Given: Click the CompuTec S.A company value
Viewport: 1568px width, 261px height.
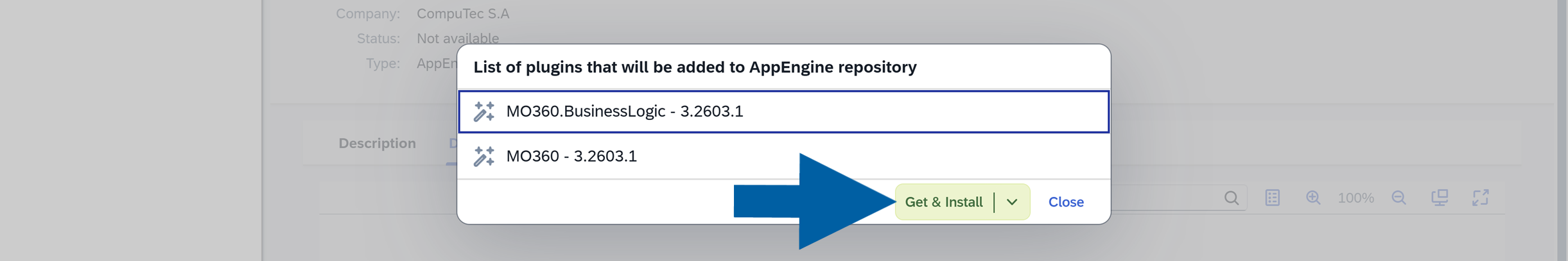Looking at the screenshot, I should click(463, 13).
